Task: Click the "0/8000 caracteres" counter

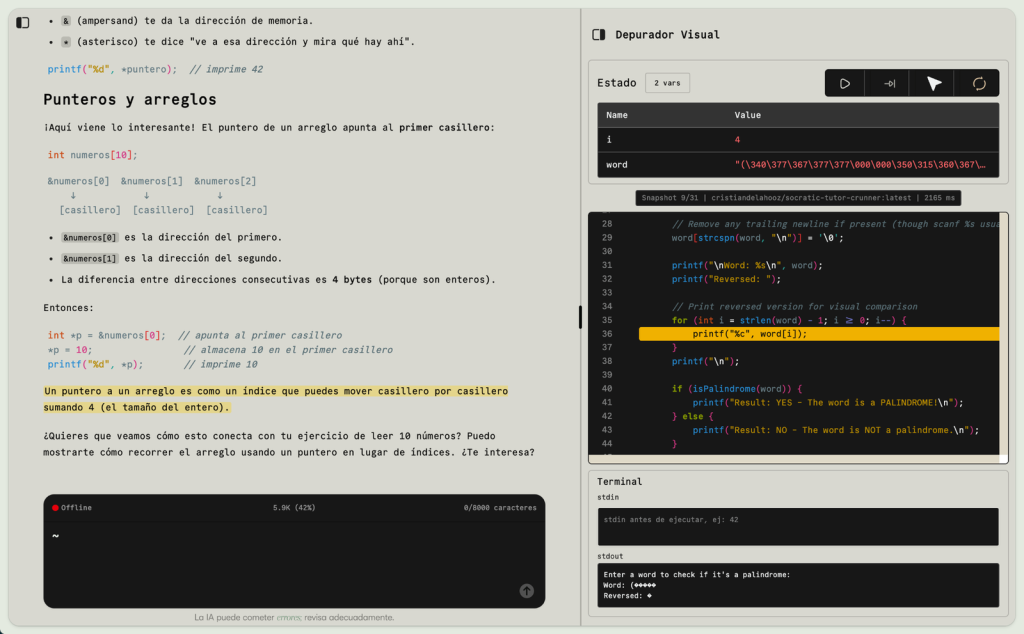Action: (500, 507)
